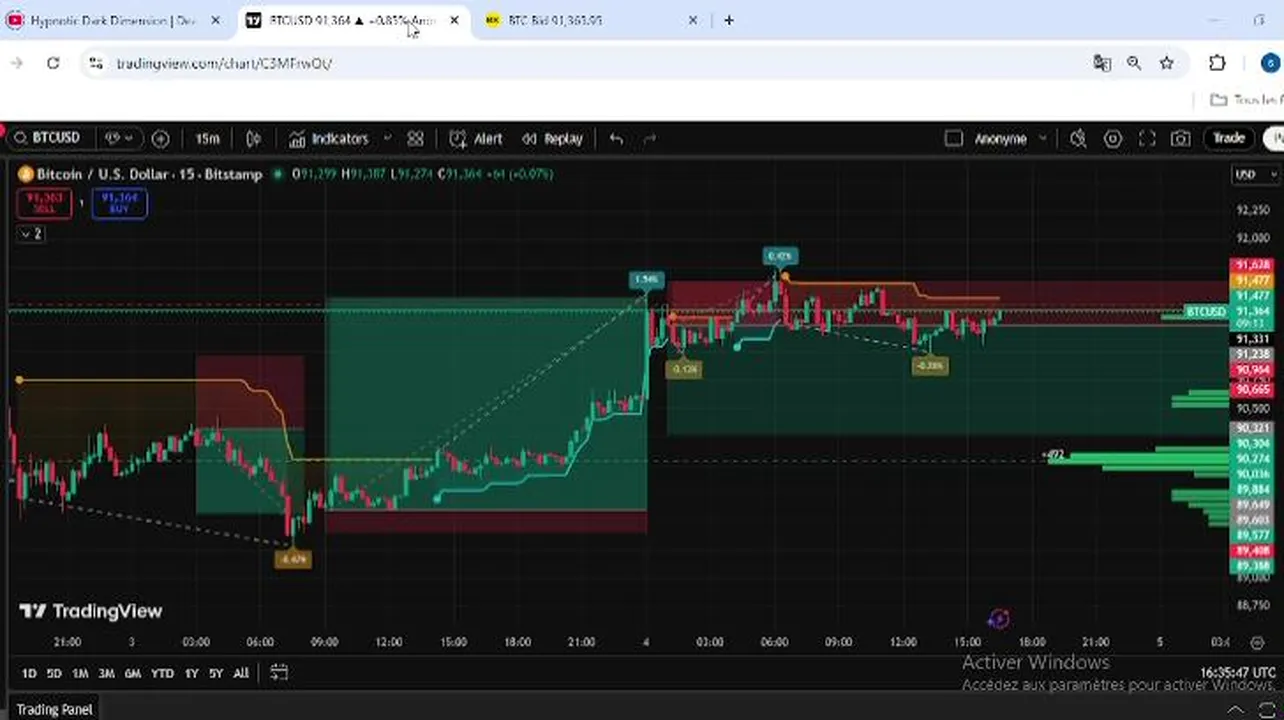Click the site info icon in address bar

(95, 63)
